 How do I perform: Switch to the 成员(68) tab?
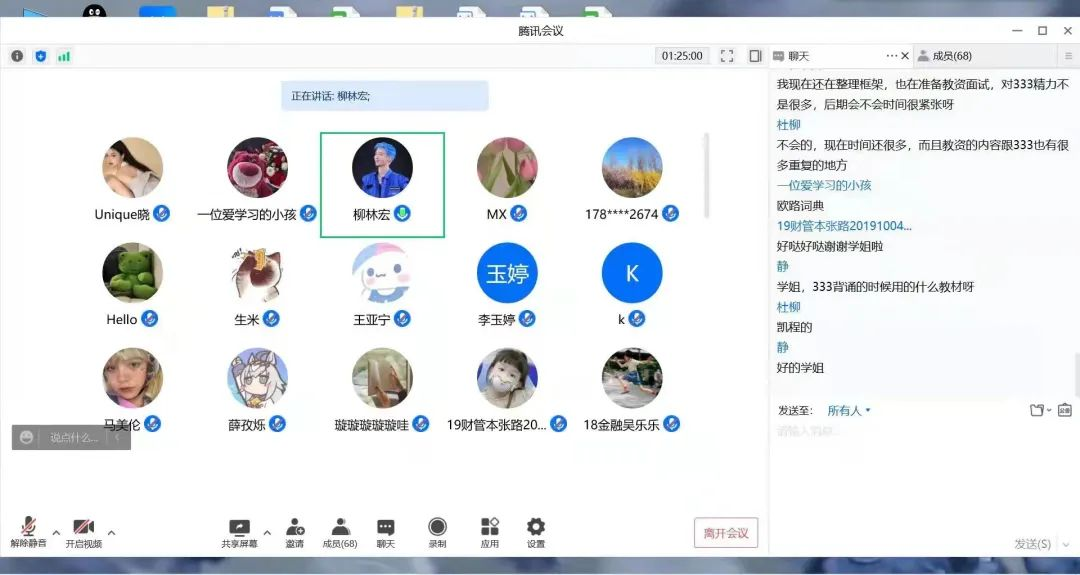point(951,56)
